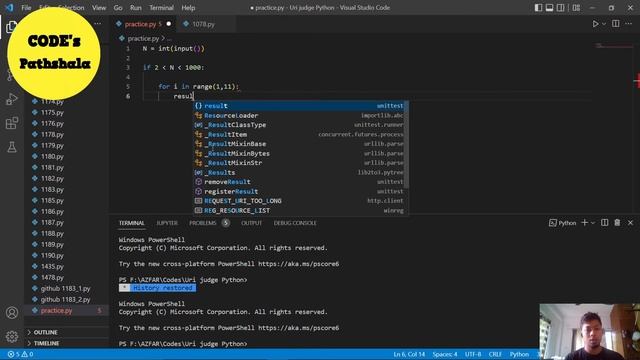Screen dimensions: 640x360
Task: Open the View menu
Action: 99,8
